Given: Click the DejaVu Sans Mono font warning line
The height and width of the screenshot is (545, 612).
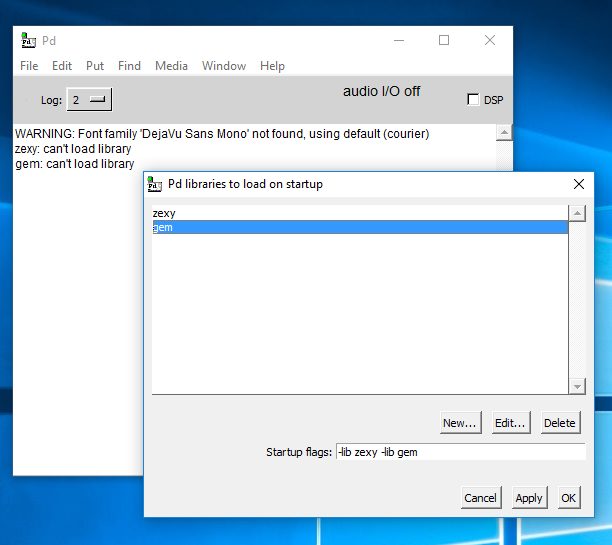Looking at the screenshot, I should click(x=222, y=134).
